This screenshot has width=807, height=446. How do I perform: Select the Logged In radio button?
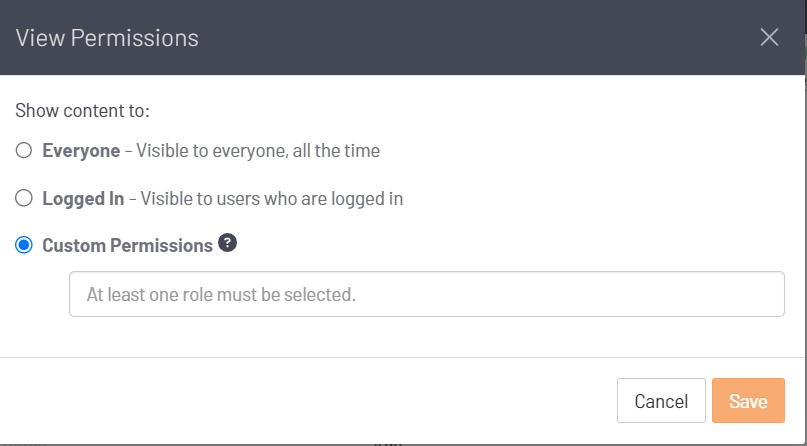pyautogui.click(x=24, y=198)
